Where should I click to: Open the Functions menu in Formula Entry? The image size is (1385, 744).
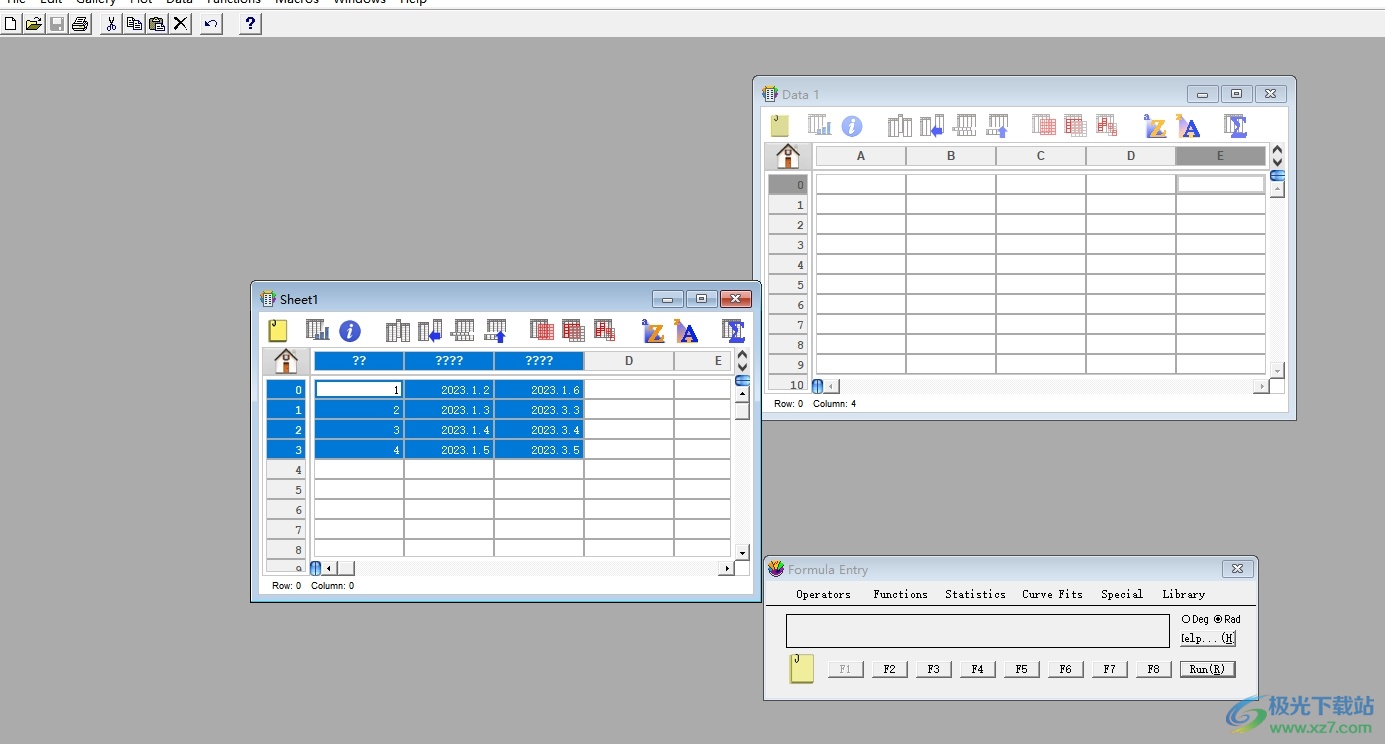pyautogui.click(x=900, y=594)
